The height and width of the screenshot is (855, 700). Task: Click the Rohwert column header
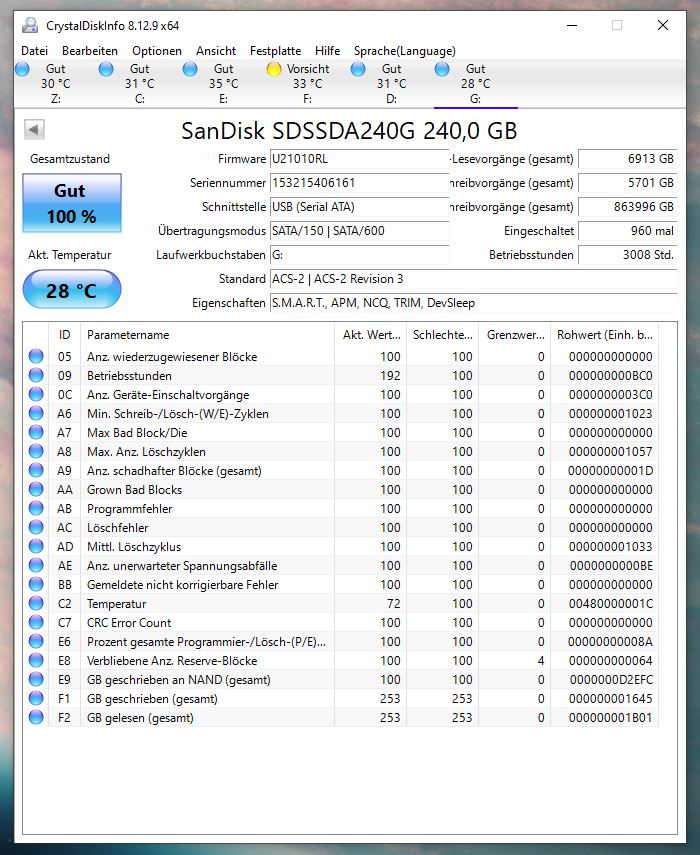604,335
